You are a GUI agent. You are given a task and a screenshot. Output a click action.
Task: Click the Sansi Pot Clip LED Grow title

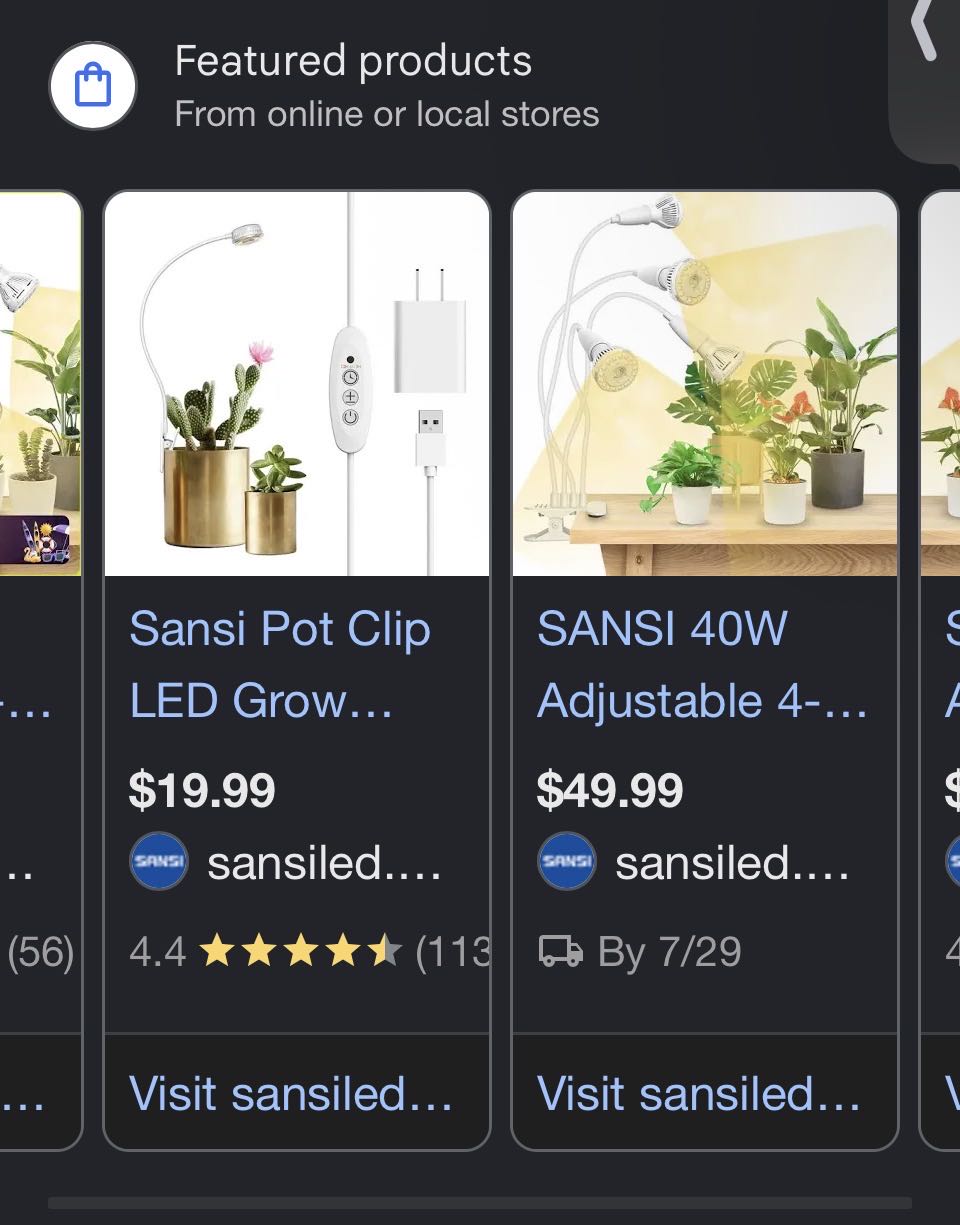(x=280, y=665)
